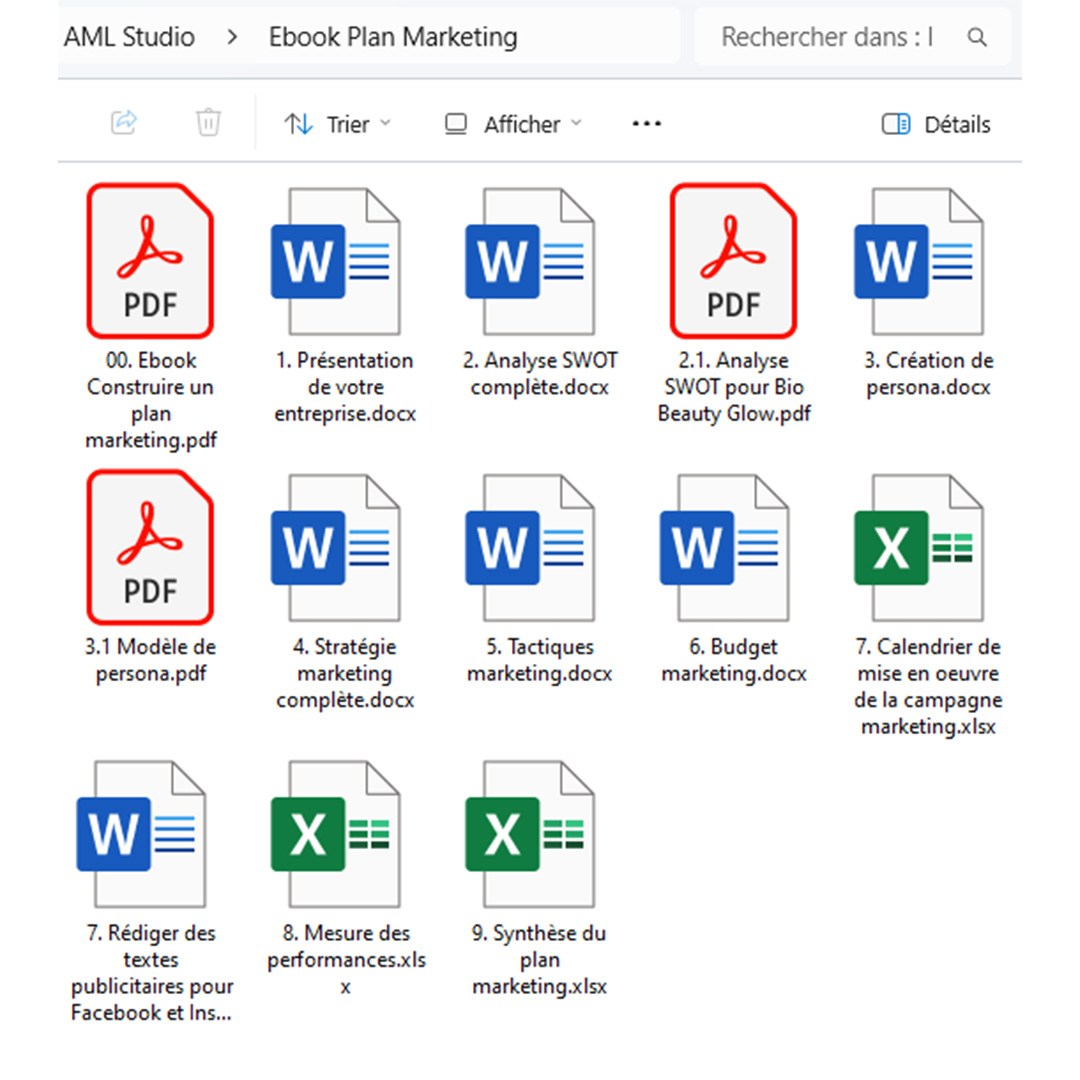This screenshot has height=1080, width=1080.
Task: Click the label '7. Calendrier de mise en oeuvre de la campagne marketing.xlsx'
Action: (x=928, y=686)
